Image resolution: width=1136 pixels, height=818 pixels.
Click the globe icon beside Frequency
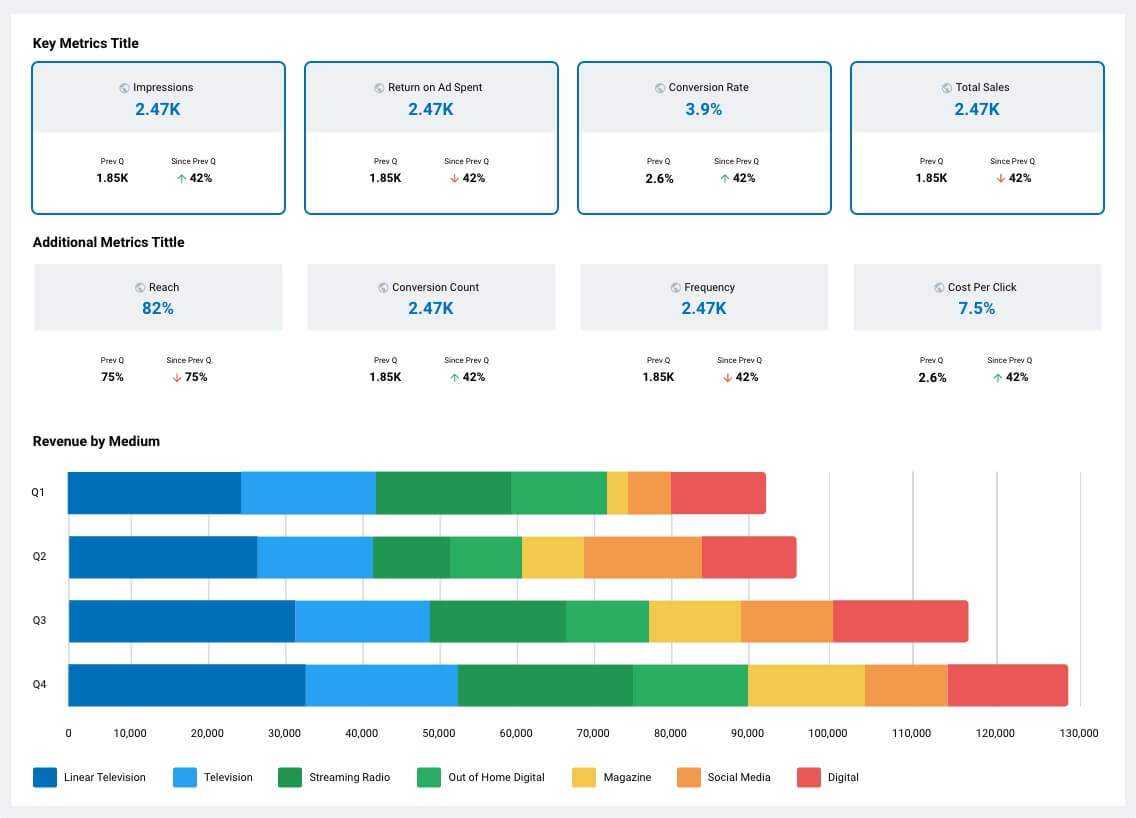tap(675, 288)
